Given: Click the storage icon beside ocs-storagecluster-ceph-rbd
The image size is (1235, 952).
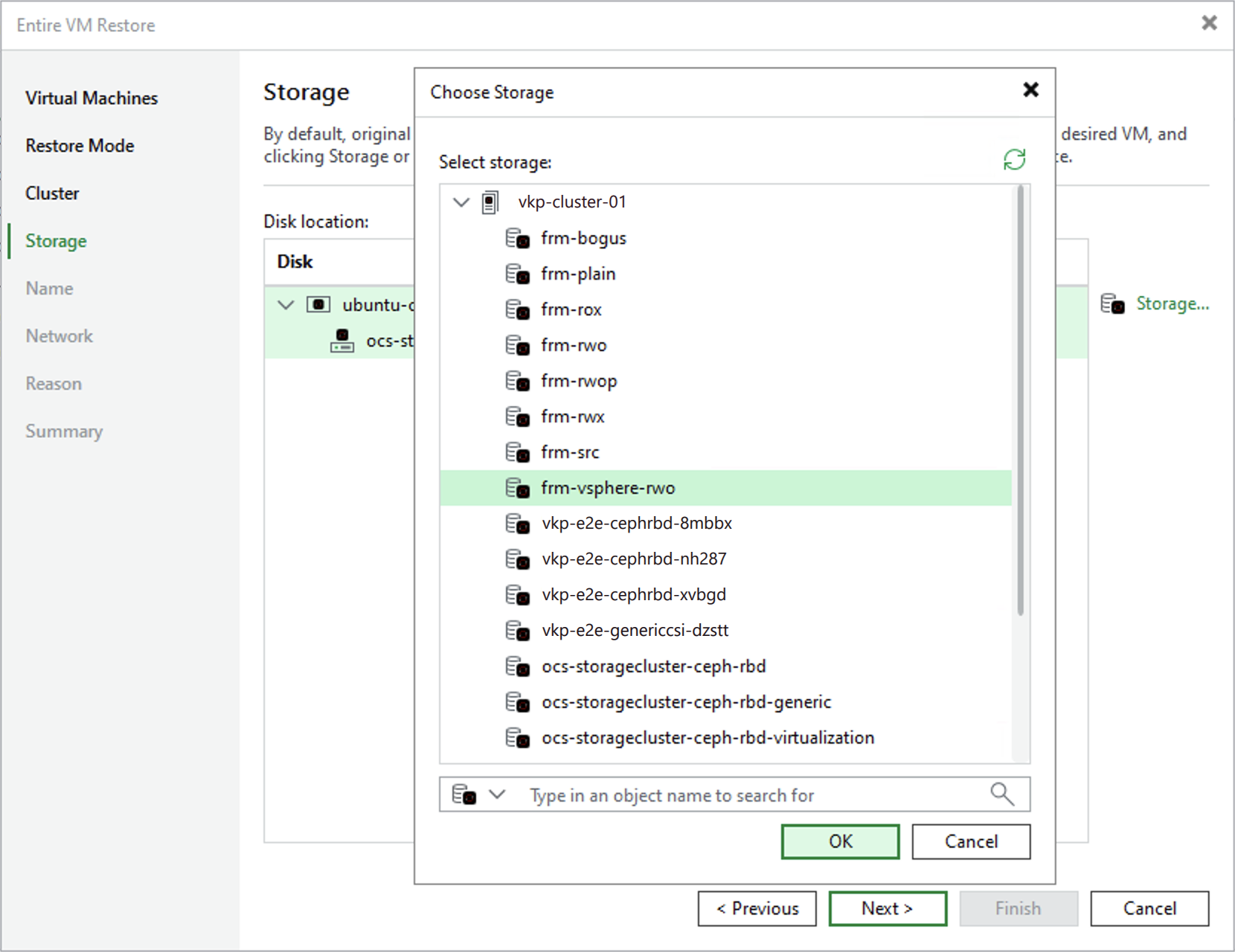Looking at the screenshot, I should (517, 667).
